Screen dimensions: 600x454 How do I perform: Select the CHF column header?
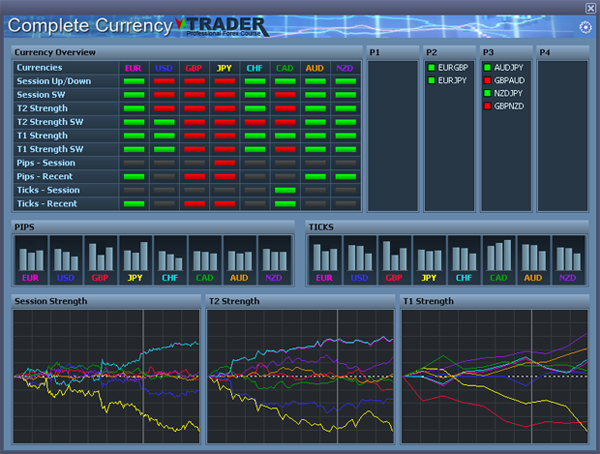254,68
